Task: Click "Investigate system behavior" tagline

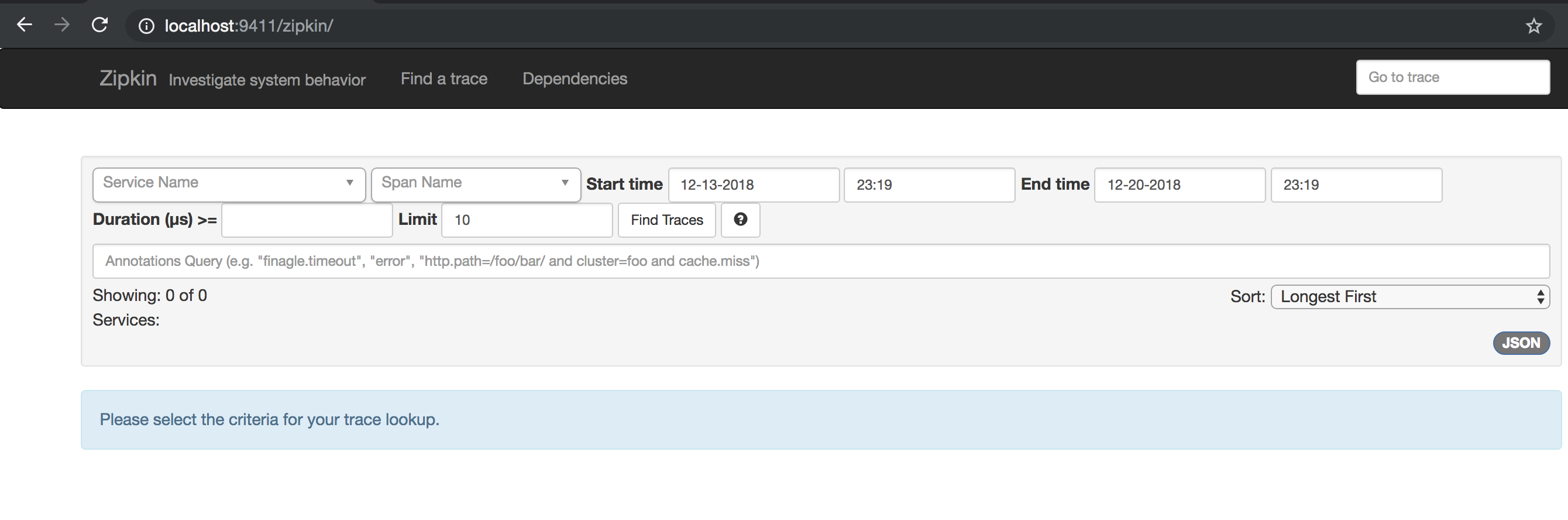Action: 267,80
